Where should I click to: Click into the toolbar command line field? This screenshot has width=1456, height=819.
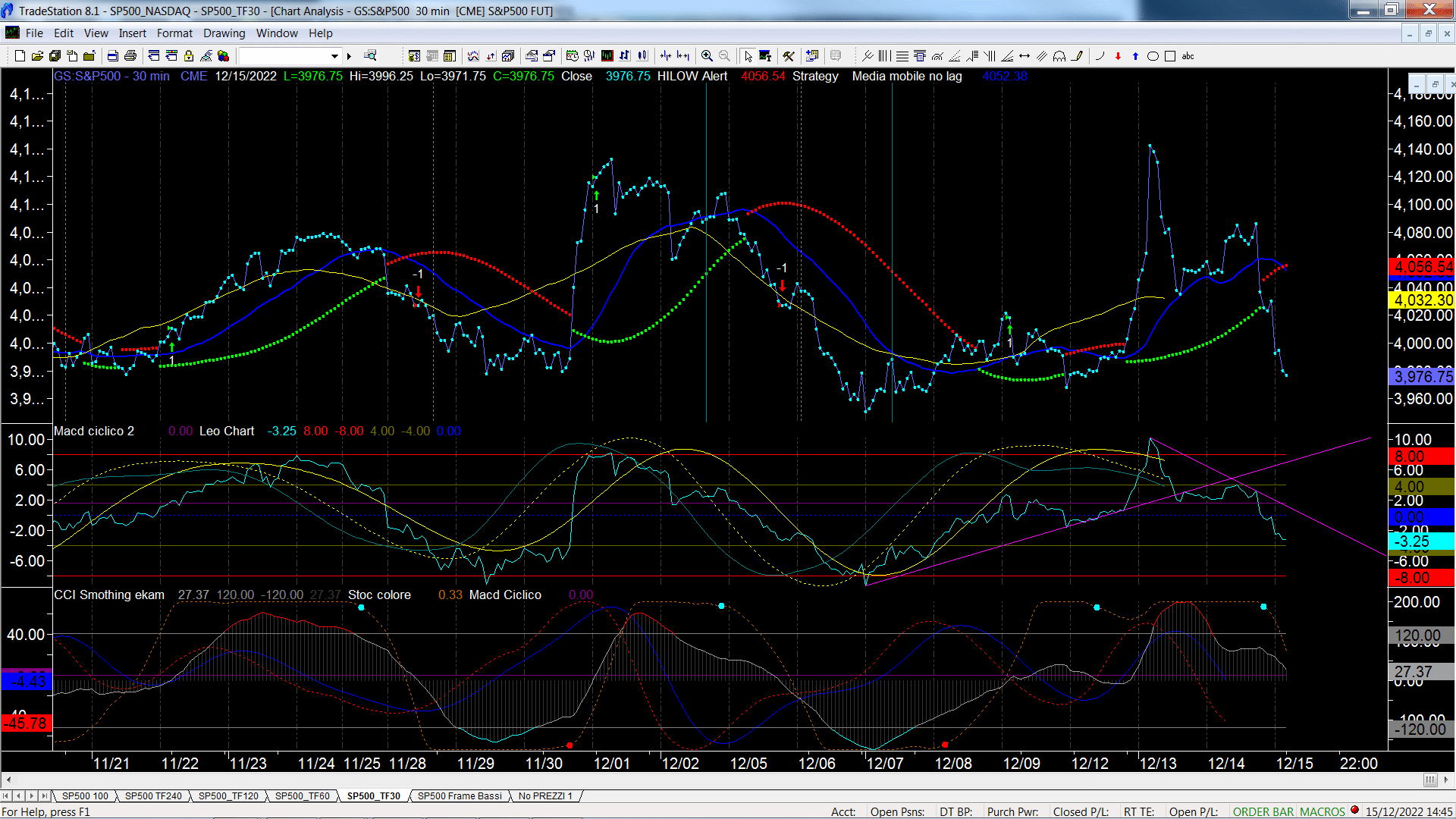[x=284, y=56]
